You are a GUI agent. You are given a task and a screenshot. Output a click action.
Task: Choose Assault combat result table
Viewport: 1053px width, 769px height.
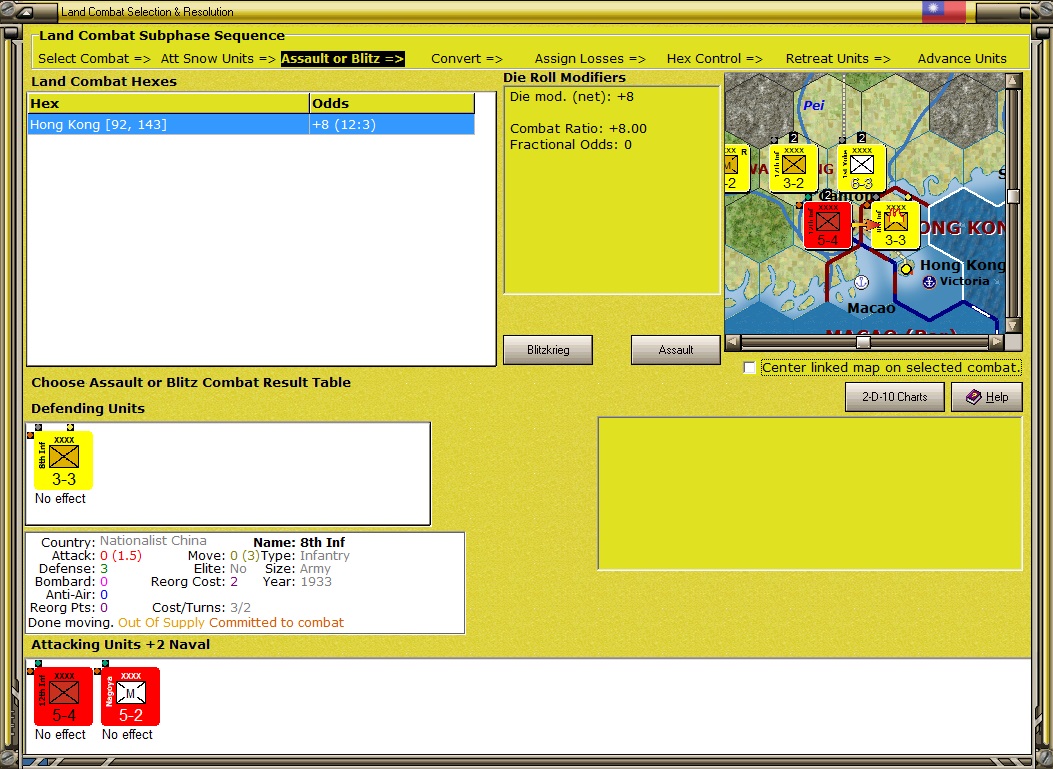[676, 350]
